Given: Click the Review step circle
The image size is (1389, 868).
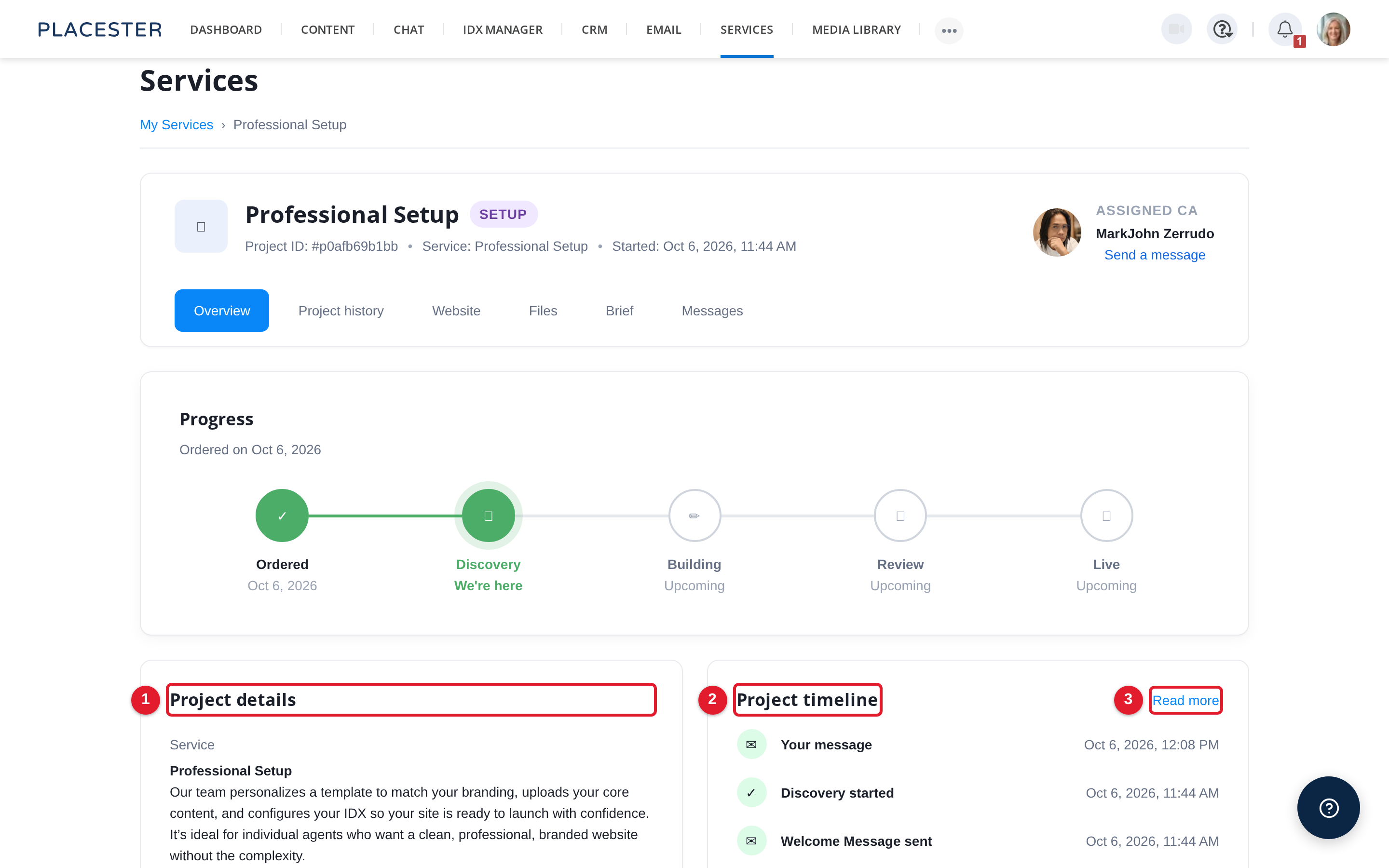Looking at the screenshot, I should pyautogui.click(x=900, y=515).
